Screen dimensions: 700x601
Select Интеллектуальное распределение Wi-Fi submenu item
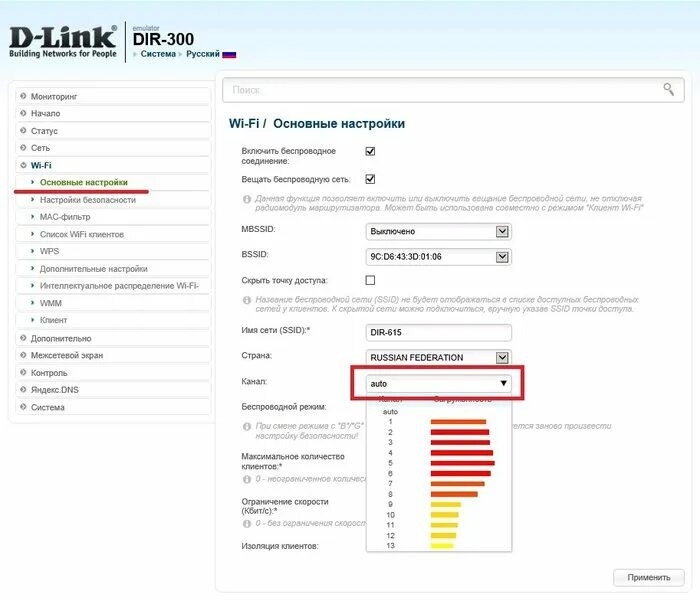click(112, 286)
